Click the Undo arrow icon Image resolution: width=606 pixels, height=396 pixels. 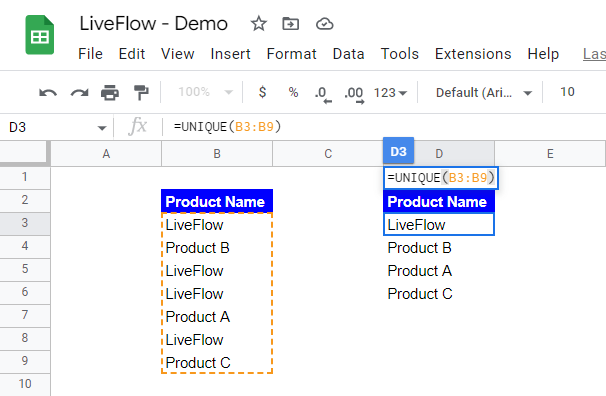(48, 93)
